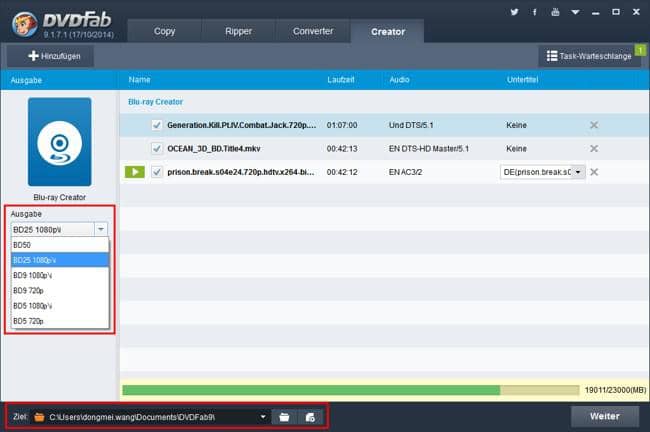The image size is (650, 432).
Task: Open the title bar dropdown menu arrow
Action: tap(575, 12)
